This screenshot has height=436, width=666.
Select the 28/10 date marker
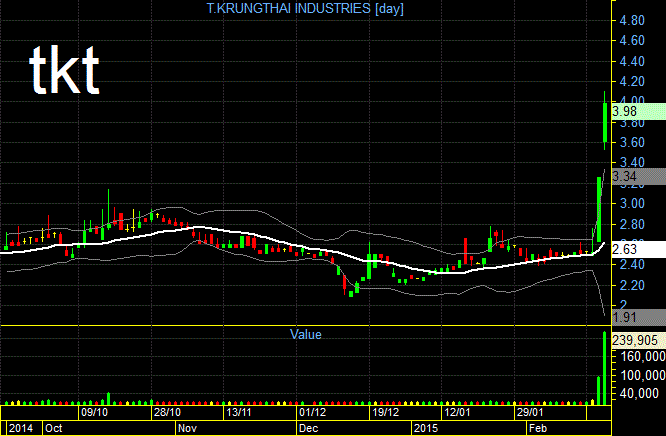(167, 412)
